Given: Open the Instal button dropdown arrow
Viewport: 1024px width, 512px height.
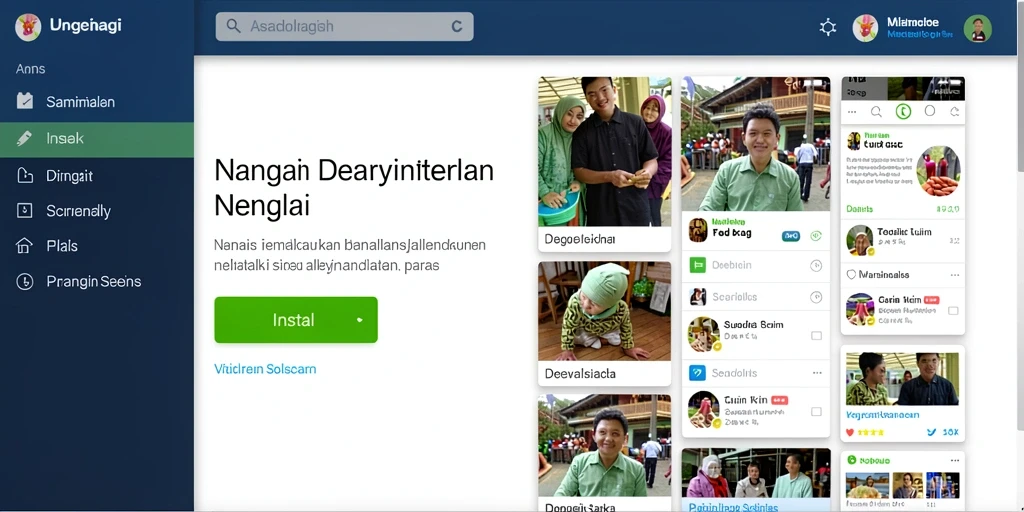Looking at the screenshot, I should pos(359,320).
